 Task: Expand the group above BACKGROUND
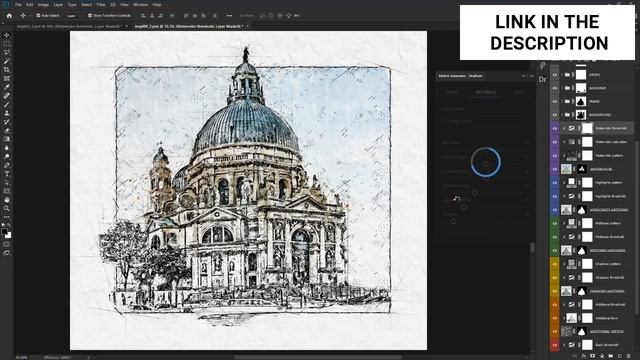(562, 102)
